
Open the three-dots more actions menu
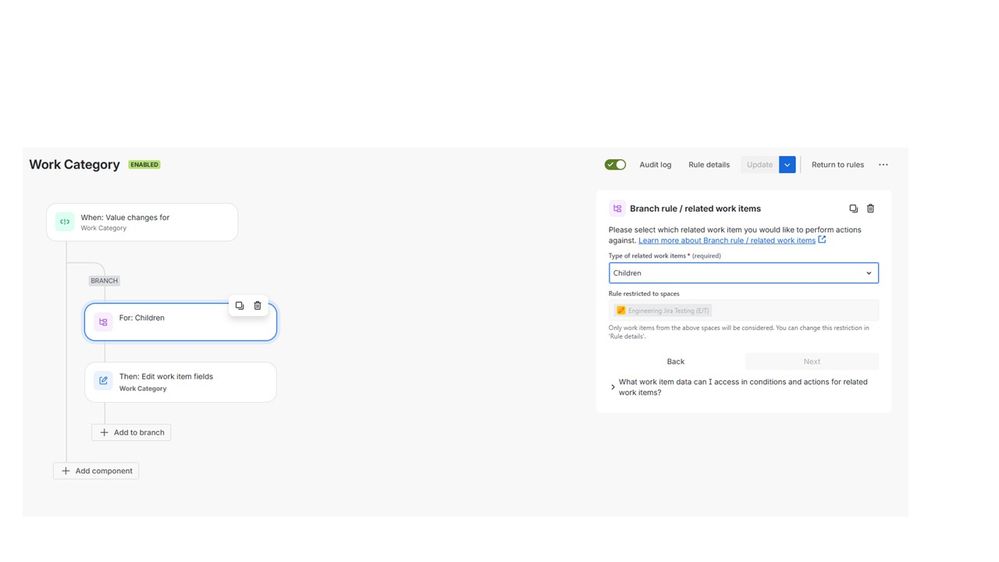coord(883,164)
